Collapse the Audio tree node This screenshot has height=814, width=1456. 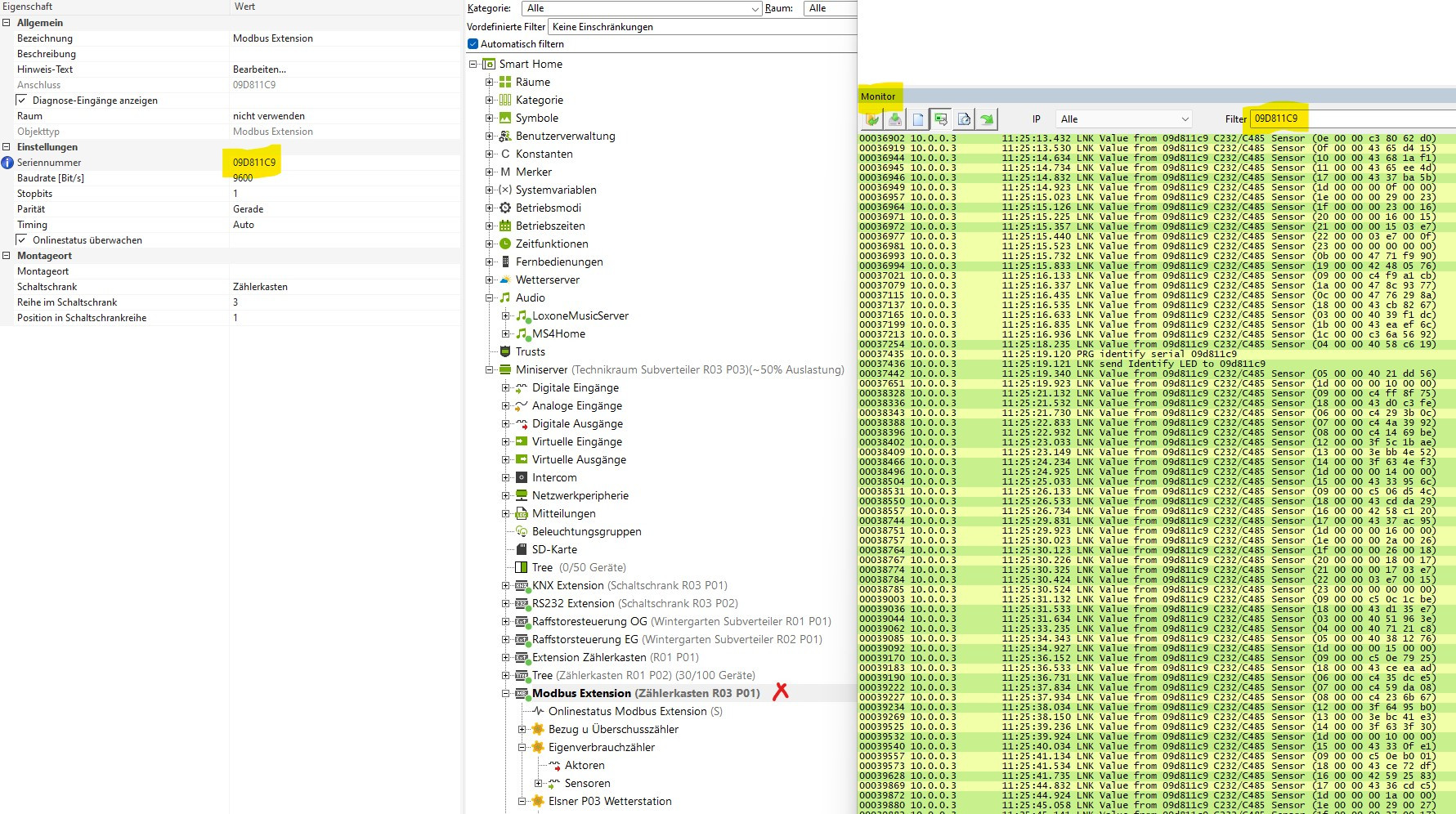pyautogui.click(x=489, y=298)
